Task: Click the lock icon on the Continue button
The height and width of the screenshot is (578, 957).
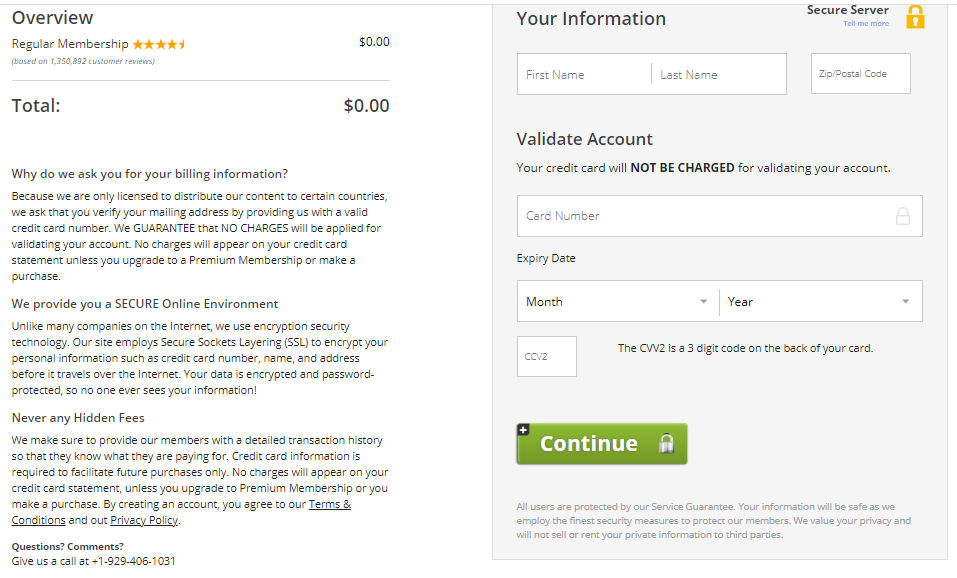Action: click(666, 444)
